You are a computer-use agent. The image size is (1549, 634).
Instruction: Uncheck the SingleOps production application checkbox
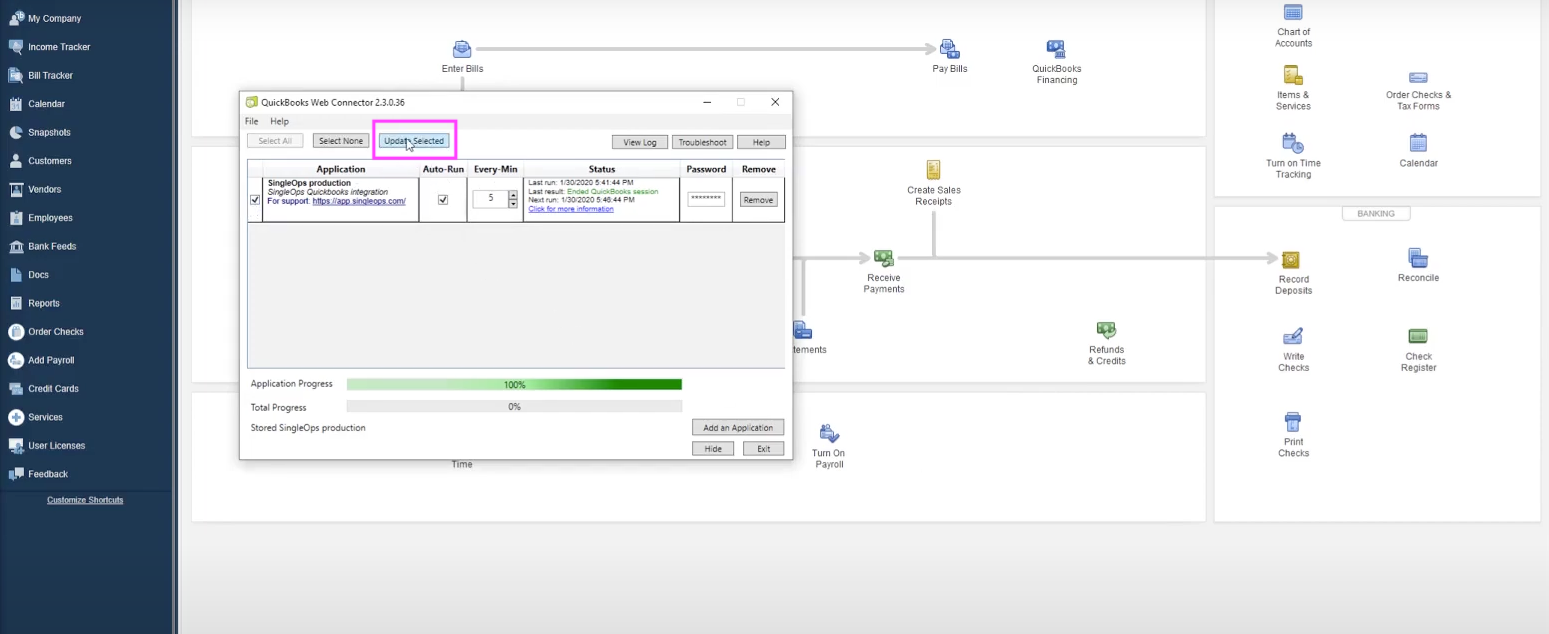tap(254, 200)
